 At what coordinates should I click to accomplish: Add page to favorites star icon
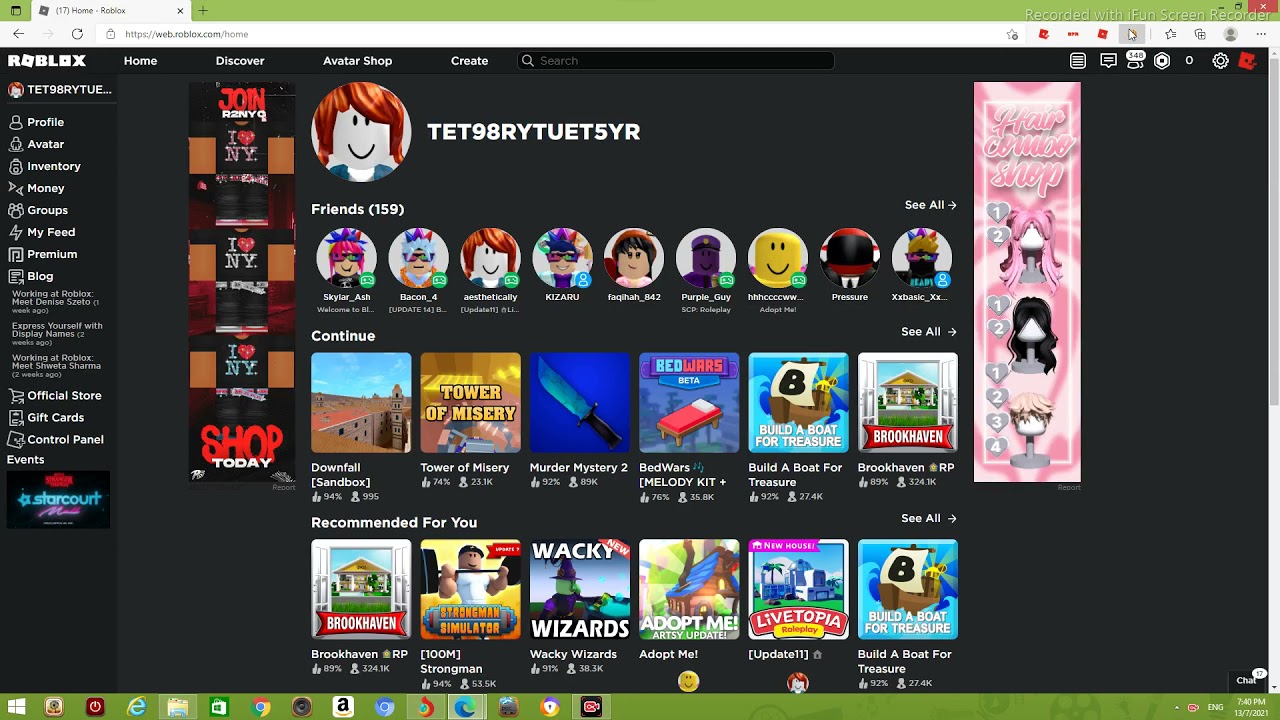click(1013, 34)
